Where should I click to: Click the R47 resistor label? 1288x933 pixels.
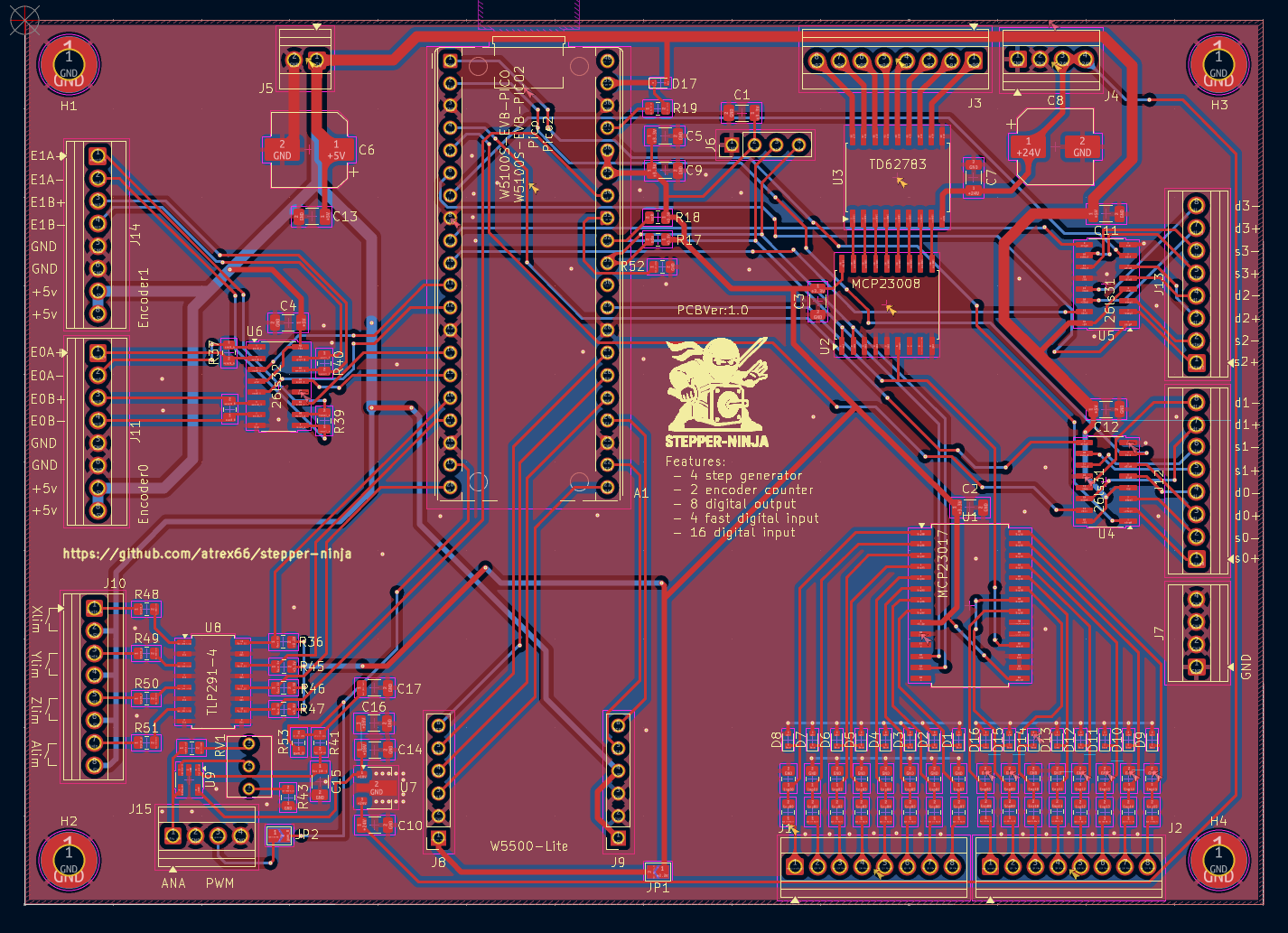tap(313, 709)
